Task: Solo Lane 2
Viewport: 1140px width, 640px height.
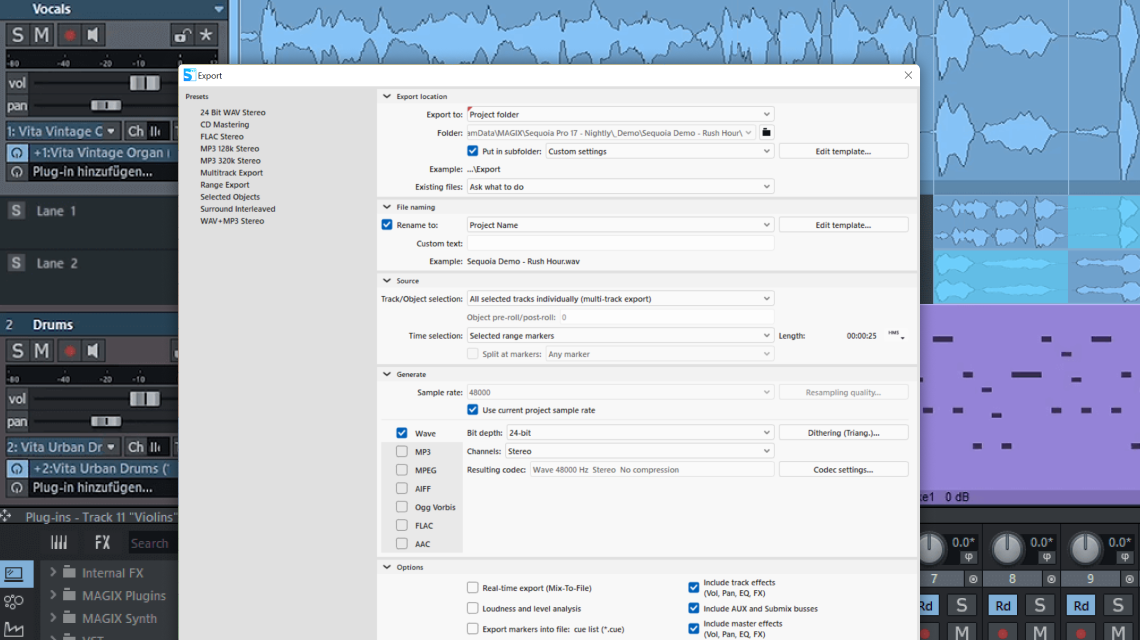Action: coord(16,263)
